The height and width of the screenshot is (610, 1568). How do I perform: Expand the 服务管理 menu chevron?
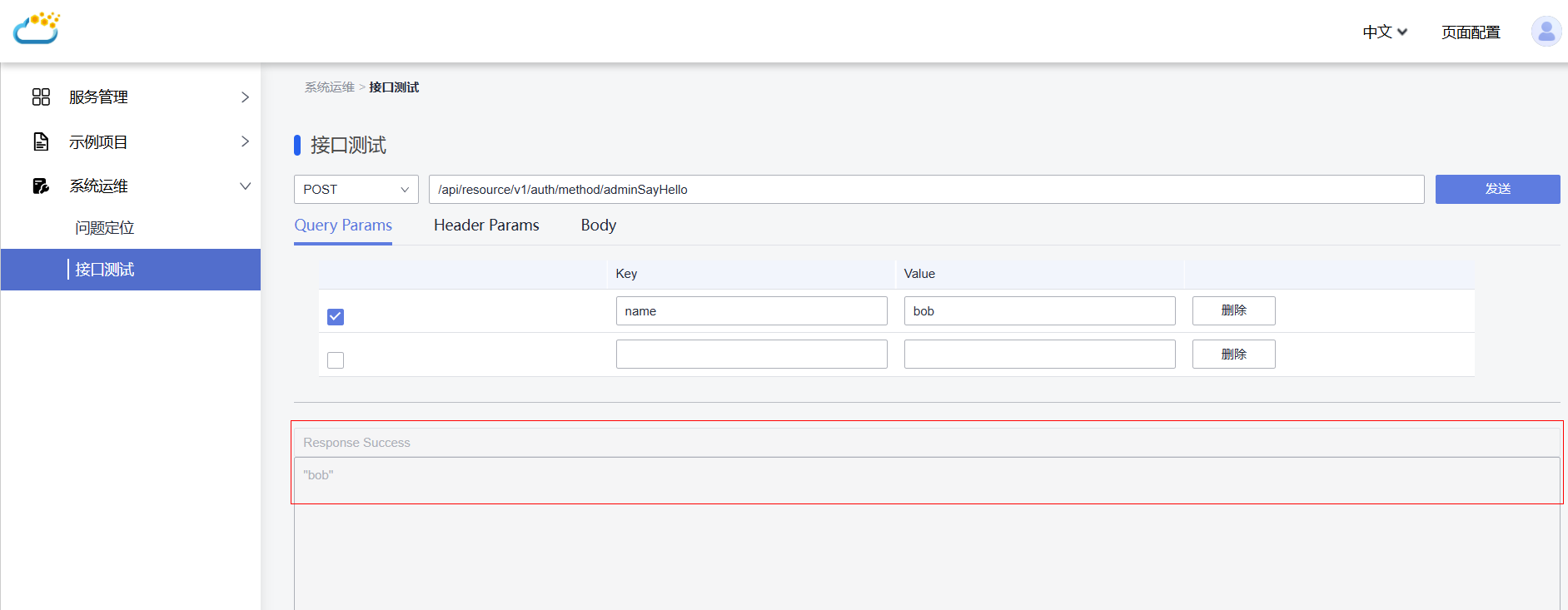tap(245, 97)
